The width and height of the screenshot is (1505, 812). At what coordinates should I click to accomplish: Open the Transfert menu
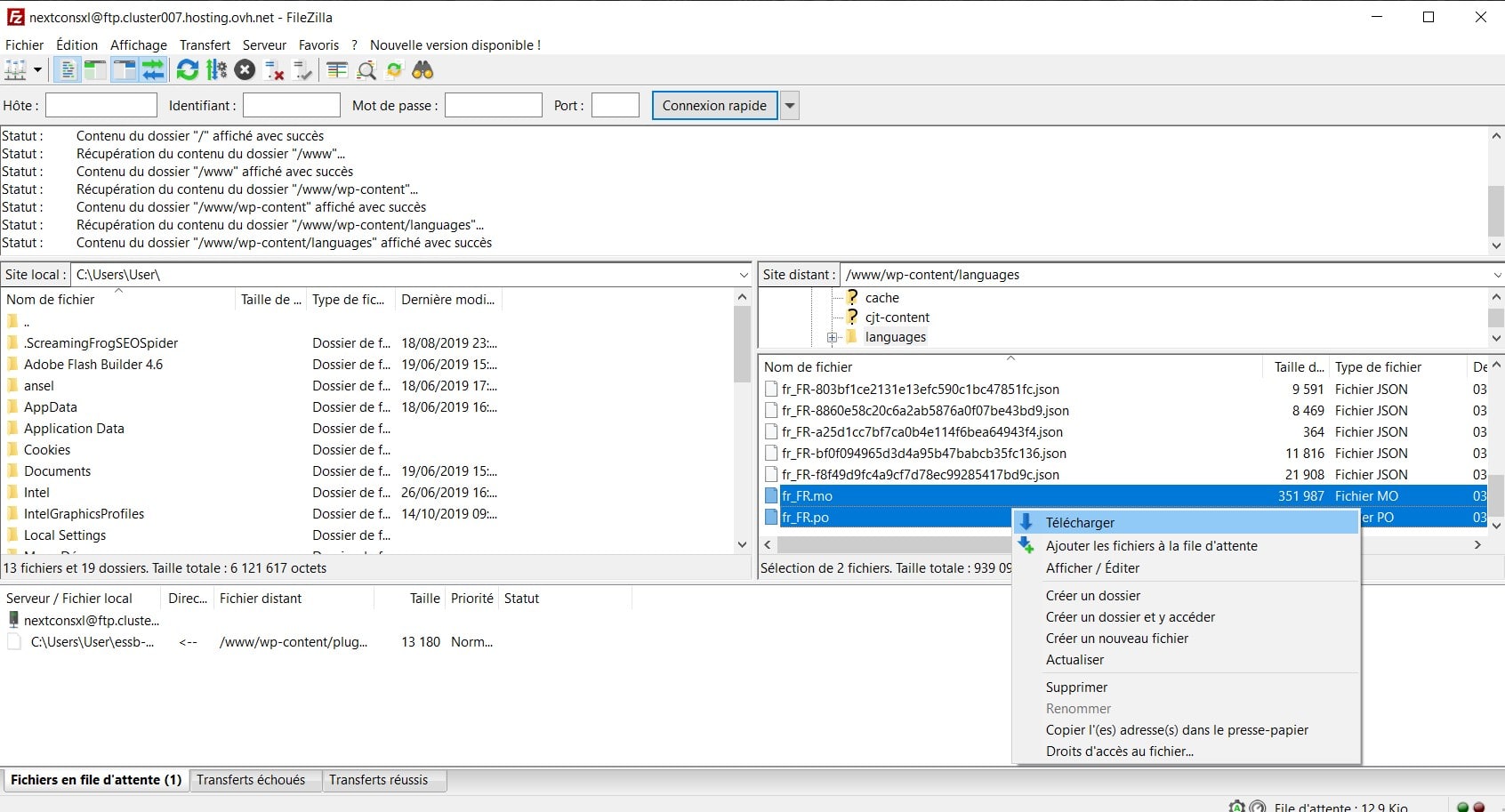(205, 44)
